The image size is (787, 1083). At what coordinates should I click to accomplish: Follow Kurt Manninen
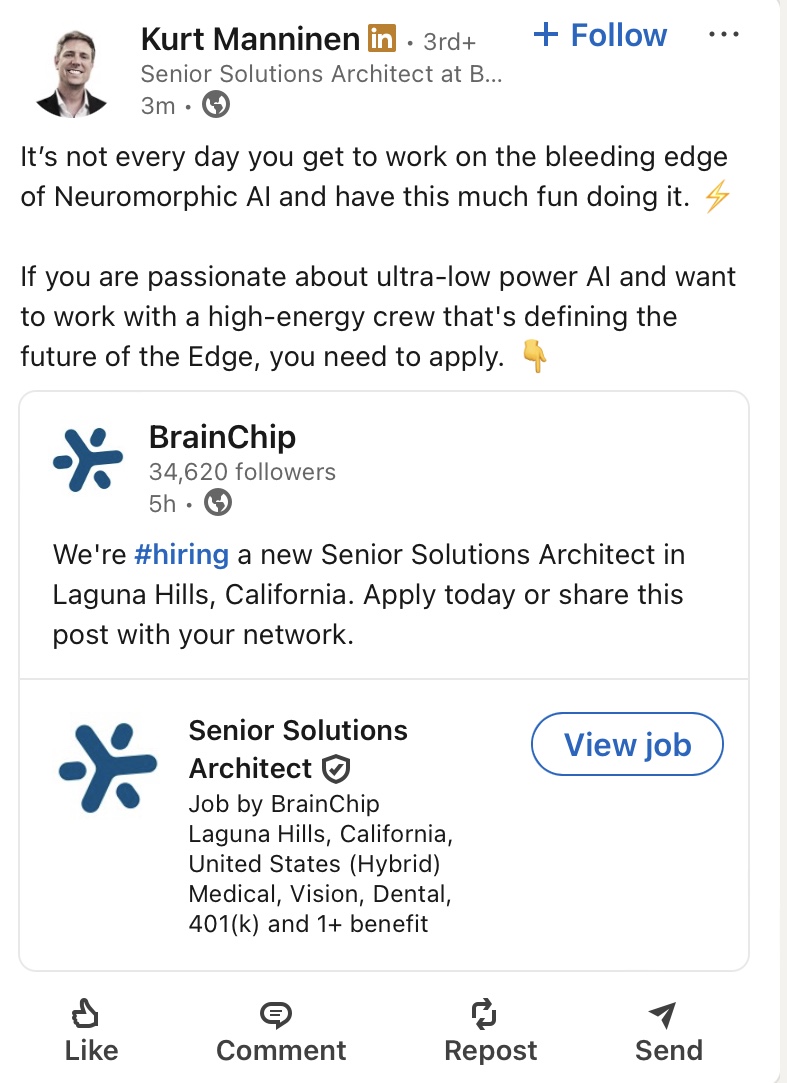tap(601, 36)
